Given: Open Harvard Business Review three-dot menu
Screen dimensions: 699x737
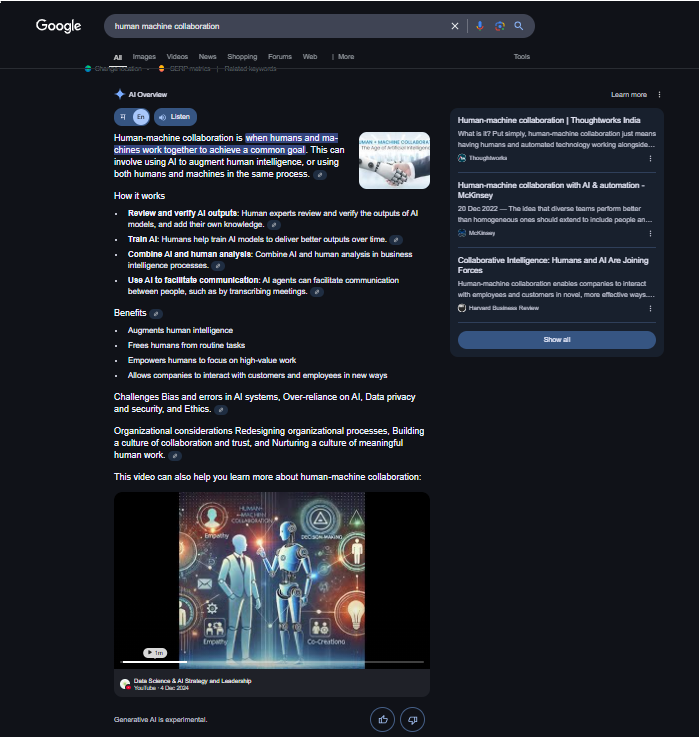Looking at the screenshot, I should point(650,309).
